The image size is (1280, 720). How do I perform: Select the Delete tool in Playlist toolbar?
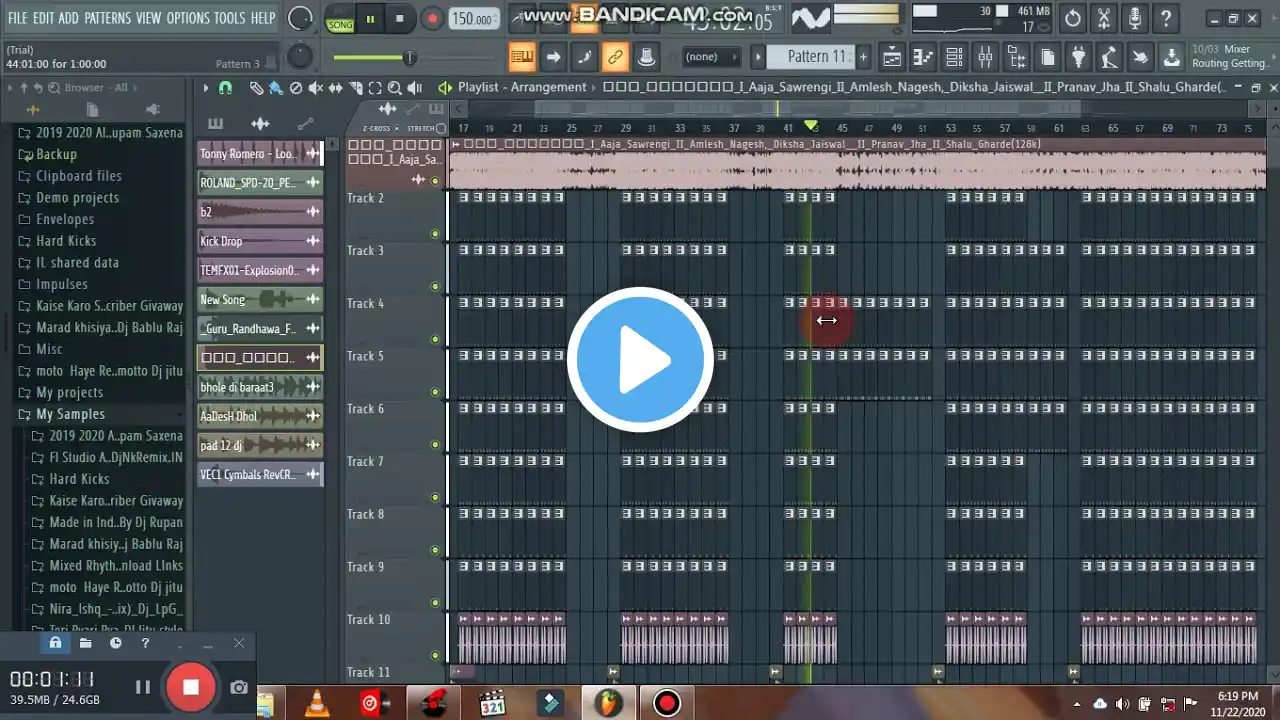[x=296, y=88]
